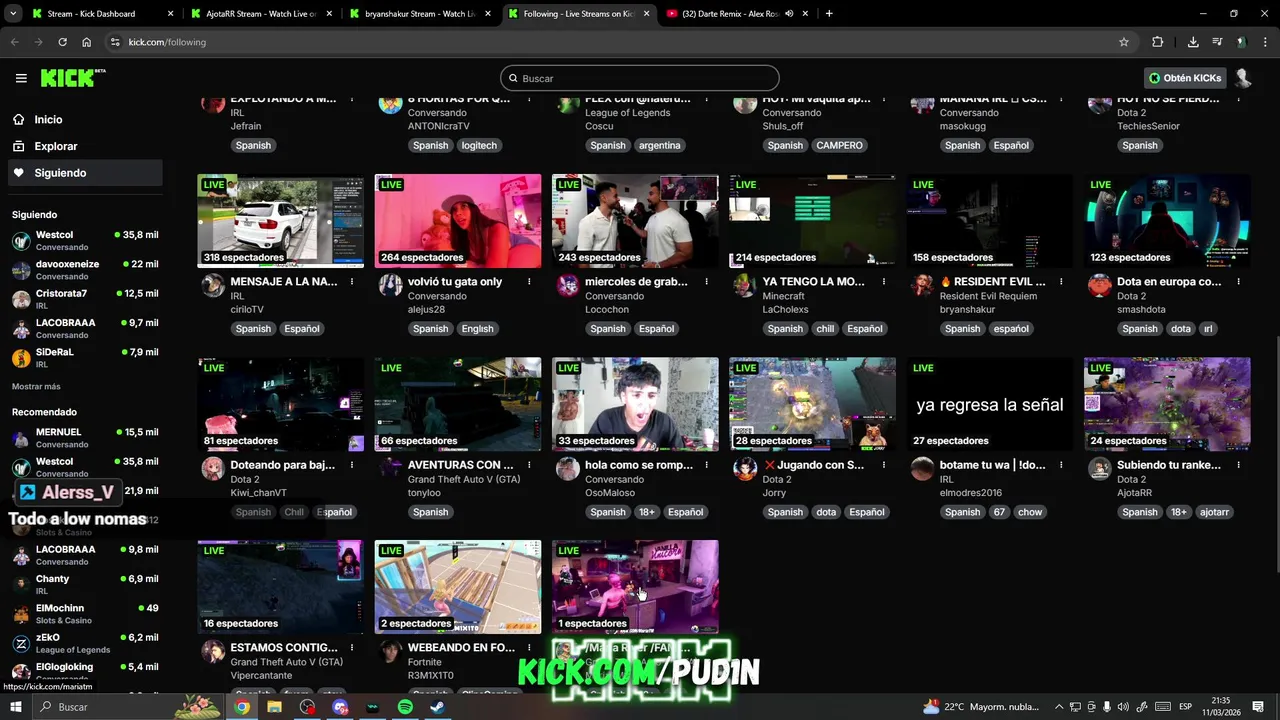Reload the page

[62, 42]
